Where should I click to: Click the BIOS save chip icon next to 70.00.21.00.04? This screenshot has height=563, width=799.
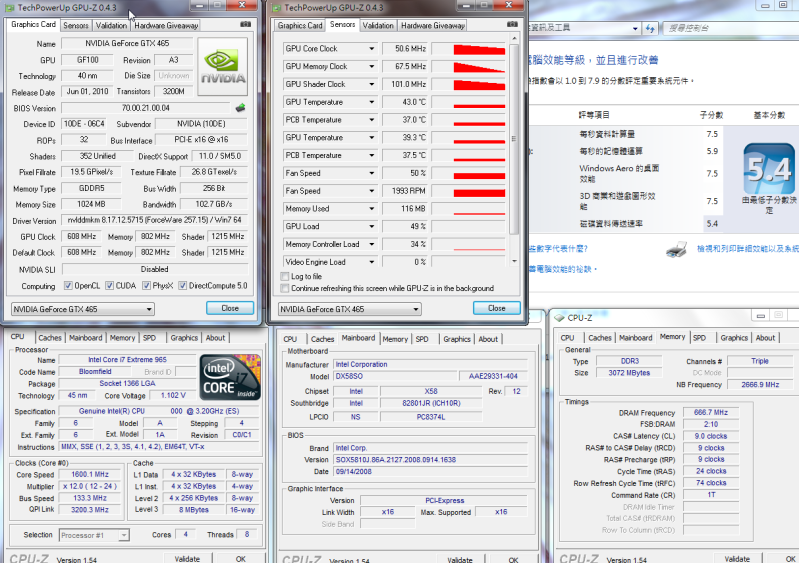coord(241,108)
